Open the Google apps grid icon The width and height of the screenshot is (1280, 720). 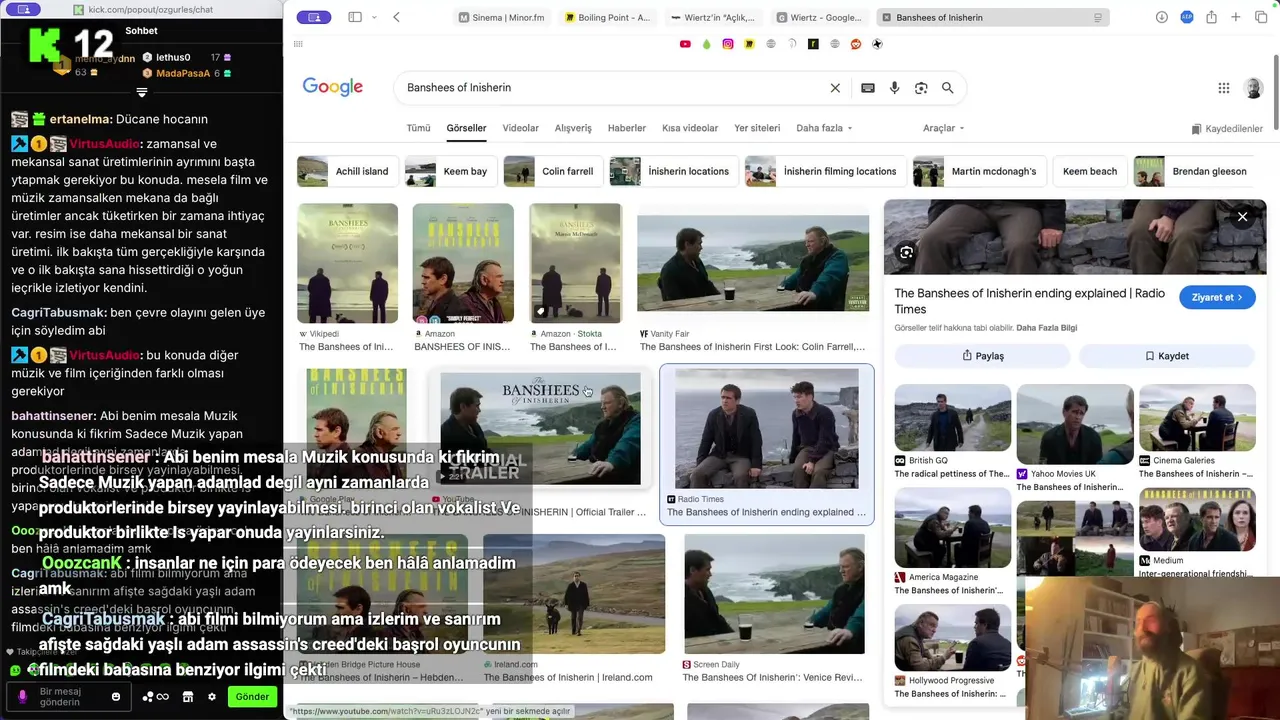click(1223, 88)
